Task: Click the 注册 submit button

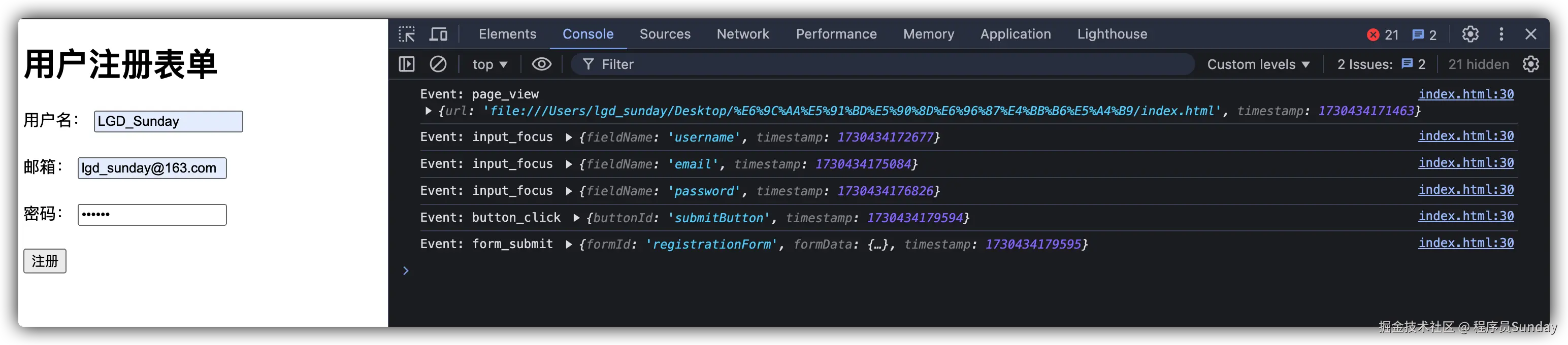Action: coord(45,261)
